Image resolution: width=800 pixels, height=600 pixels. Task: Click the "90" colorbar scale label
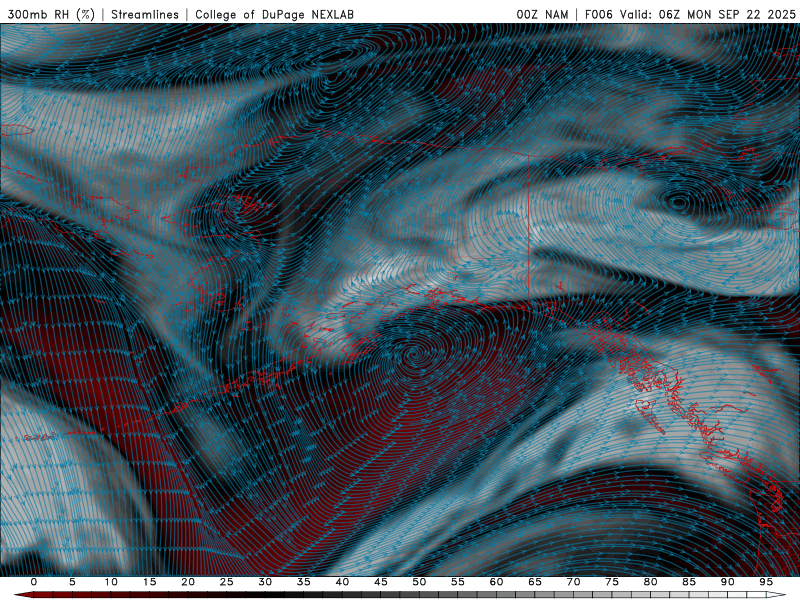[x=727, y=582]
